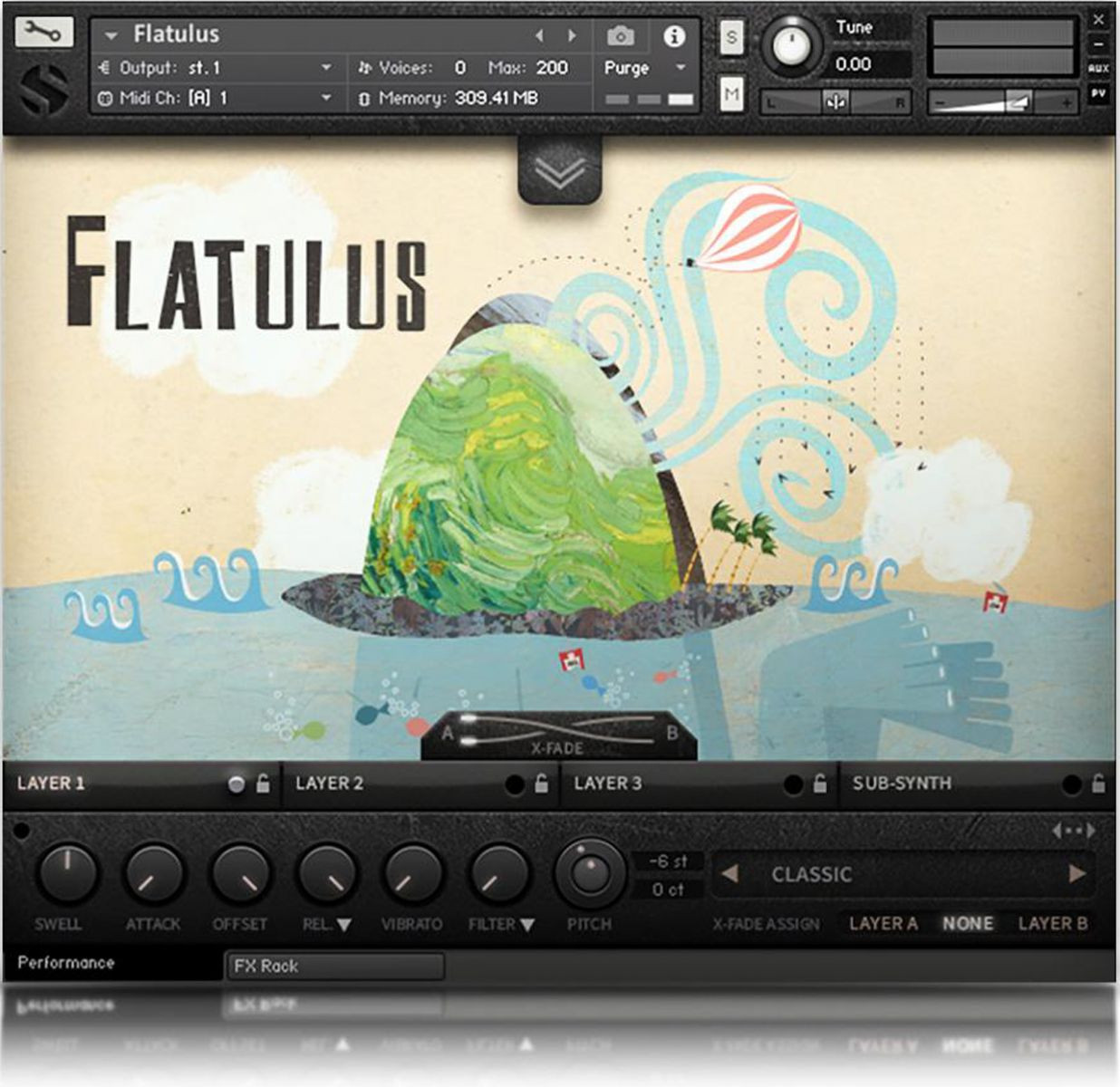Open the Purge dropdown menu

click(644, 68)
